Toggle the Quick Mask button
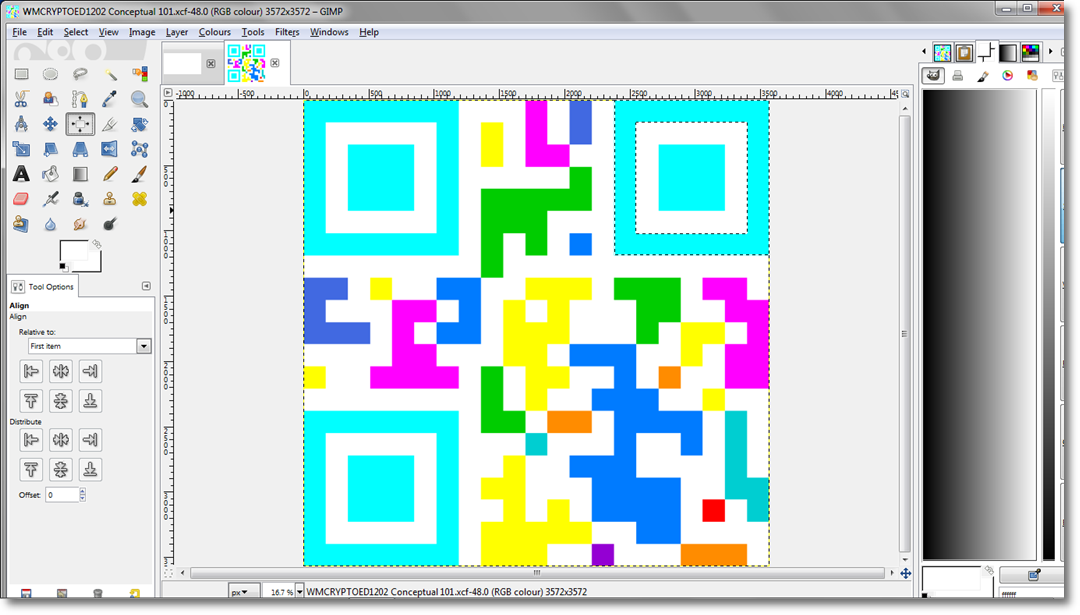Viewport: 1080px width, 615px height. tap(169, 573)
